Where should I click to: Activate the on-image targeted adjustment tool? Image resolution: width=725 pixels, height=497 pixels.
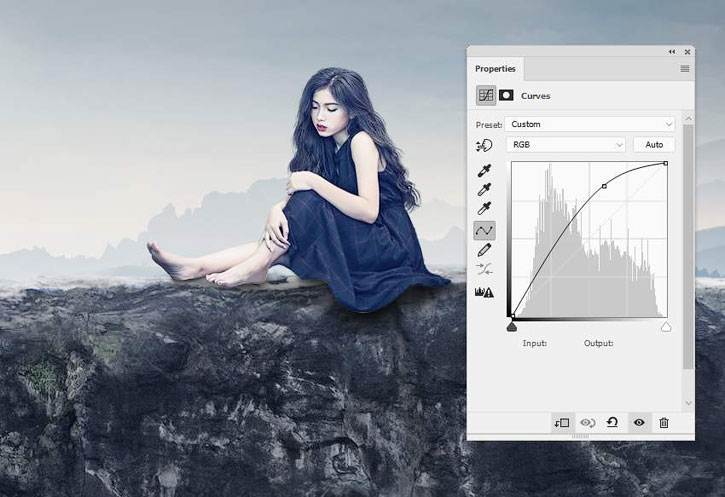(x=485, y=145)
